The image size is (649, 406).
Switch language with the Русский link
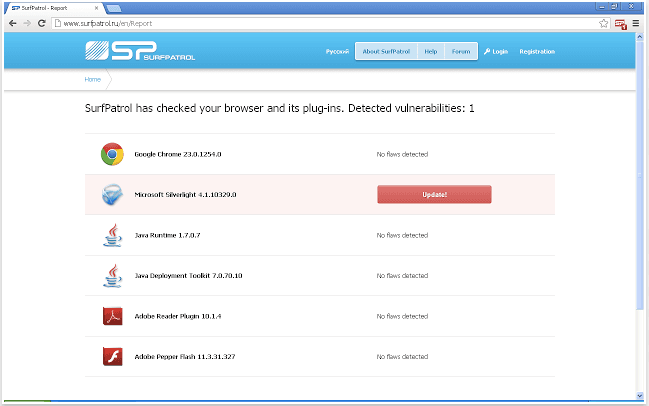337,51
